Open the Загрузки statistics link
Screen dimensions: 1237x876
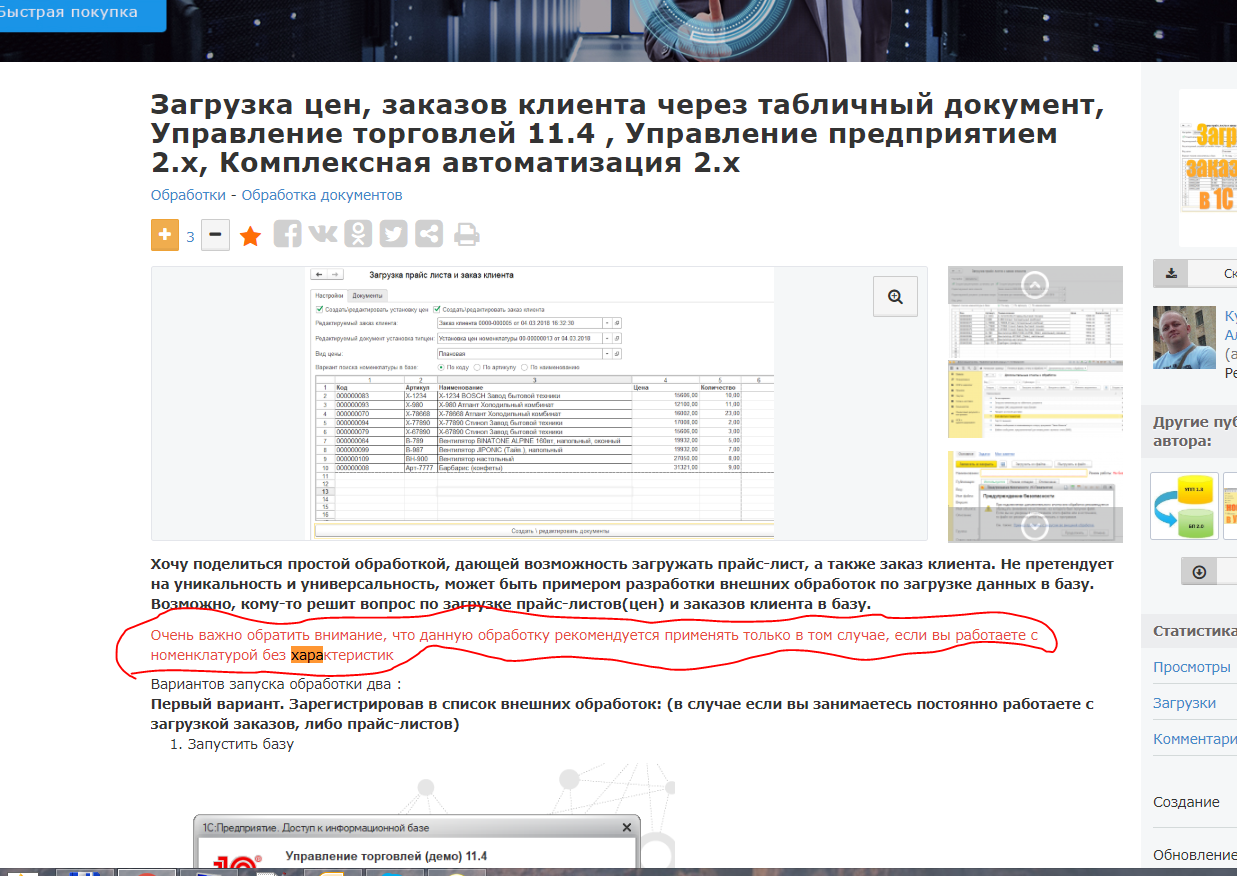click(1185, 703)
